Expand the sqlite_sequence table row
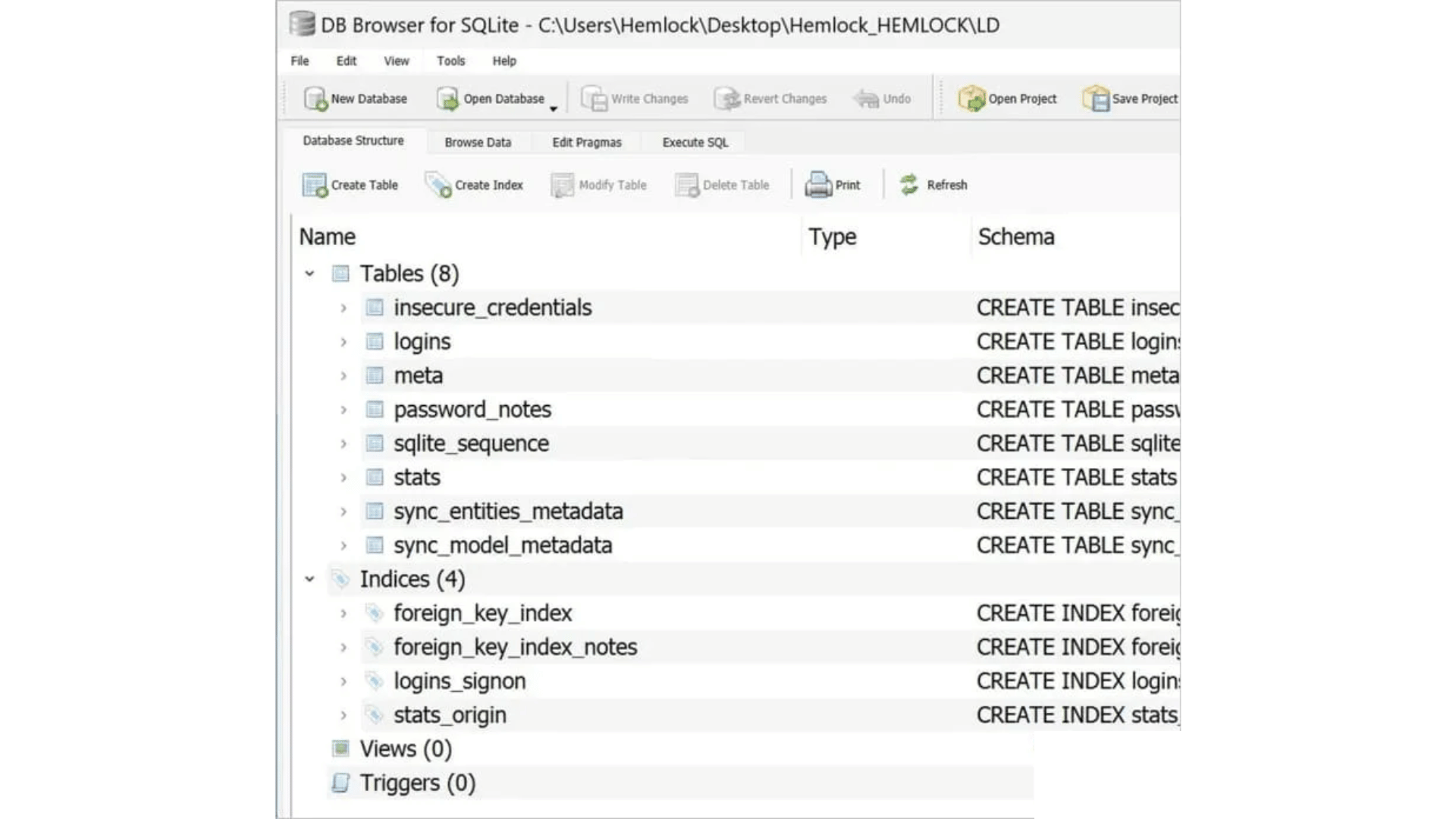The width and height of the screenshot is (1456, 819). click(344, 444)
